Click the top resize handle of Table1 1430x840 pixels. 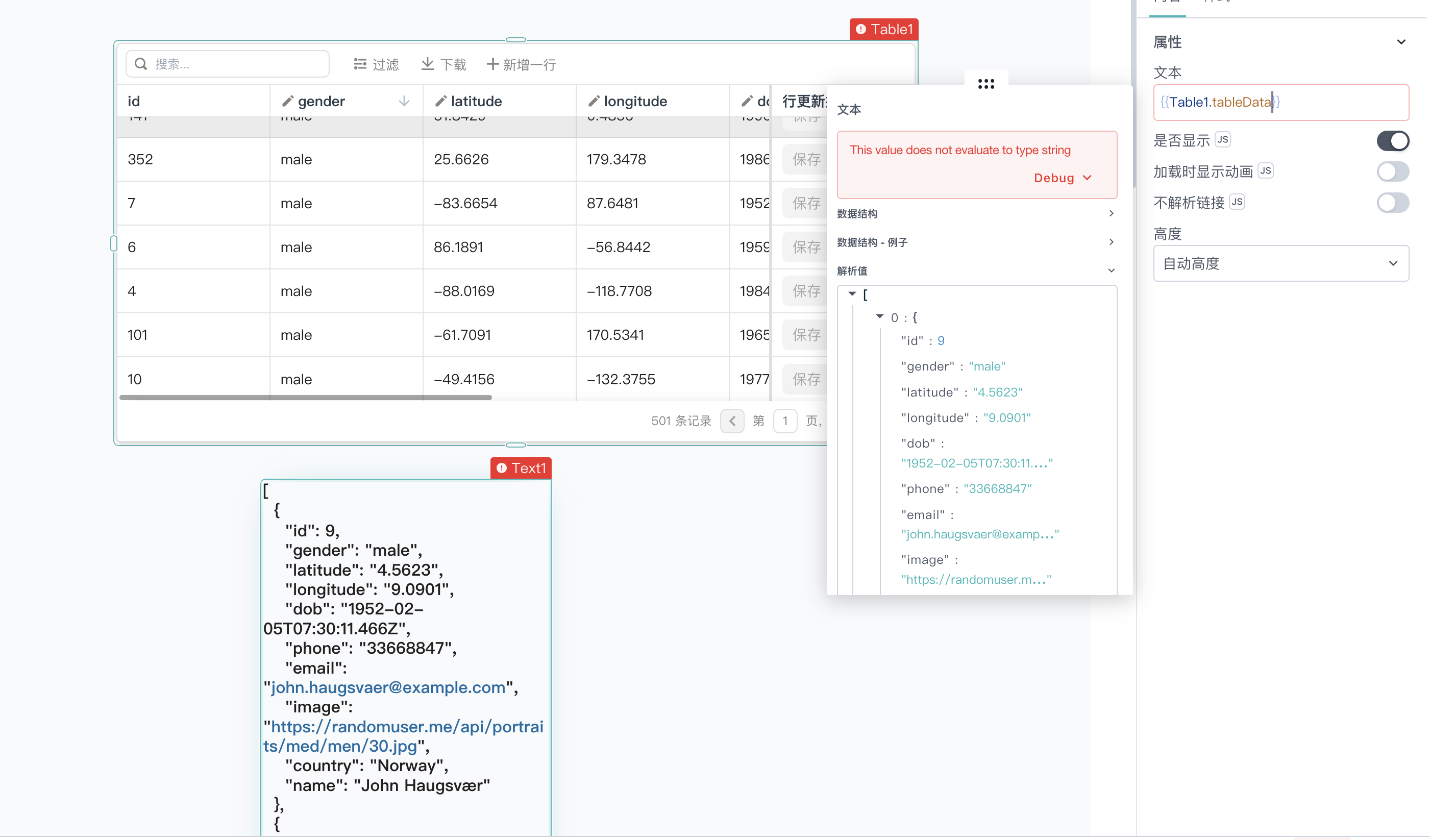pos(515,40)
